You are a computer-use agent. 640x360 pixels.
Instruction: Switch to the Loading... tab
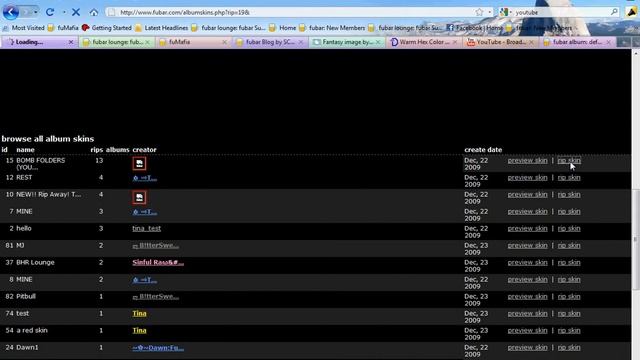tap(39, 42)
